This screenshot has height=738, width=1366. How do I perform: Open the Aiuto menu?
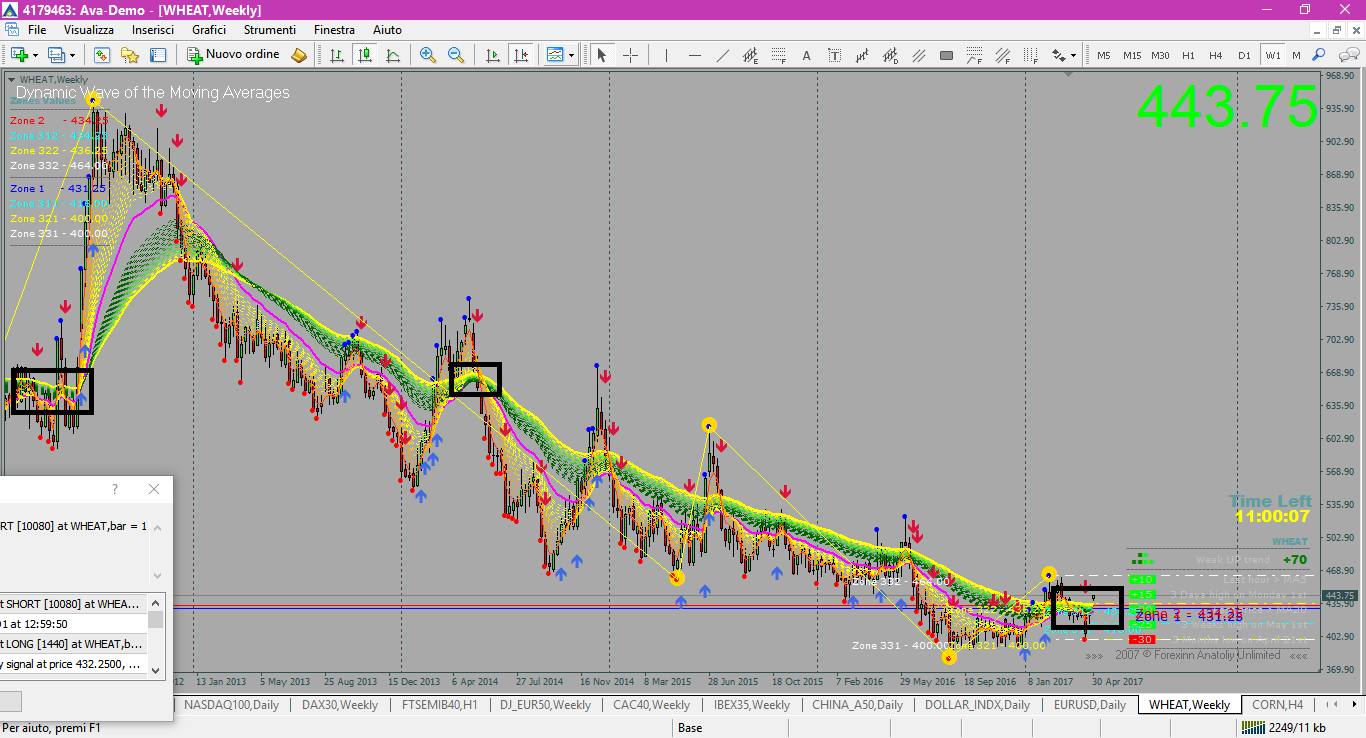tap(387, 30)
